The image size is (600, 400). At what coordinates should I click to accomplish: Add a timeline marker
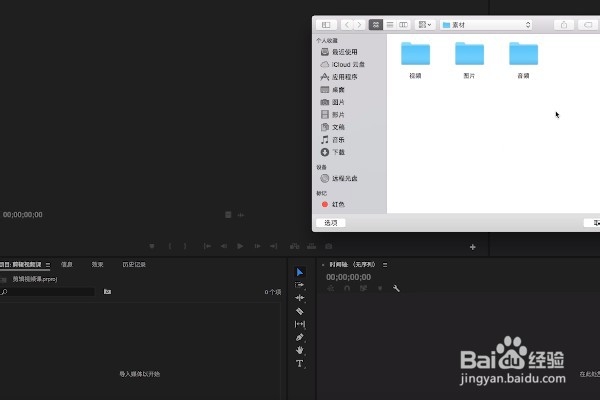(x=380, y=288)
